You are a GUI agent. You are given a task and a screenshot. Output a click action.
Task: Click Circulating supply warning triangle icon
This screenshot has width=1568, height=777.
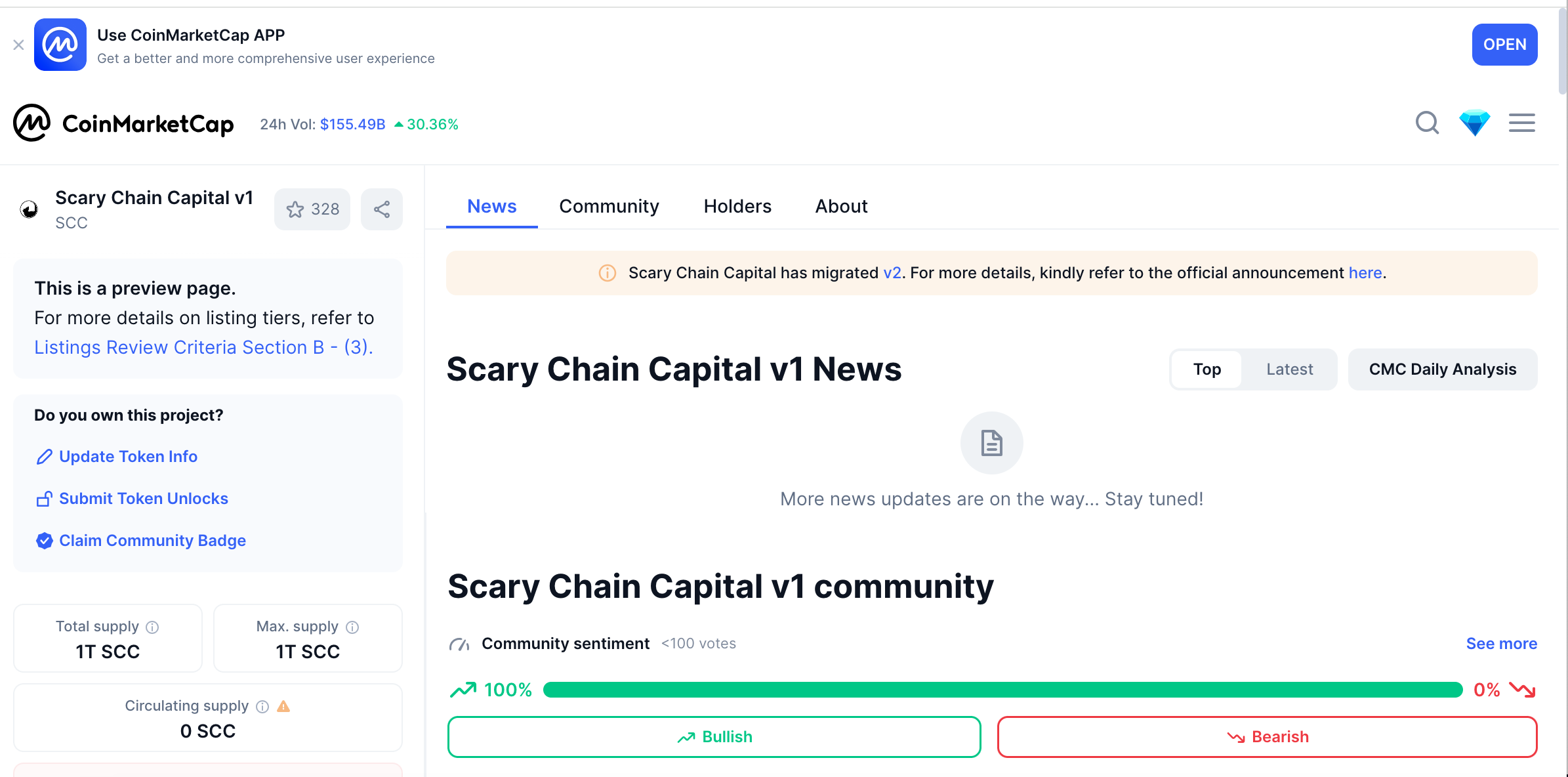(x=283, y=707)
